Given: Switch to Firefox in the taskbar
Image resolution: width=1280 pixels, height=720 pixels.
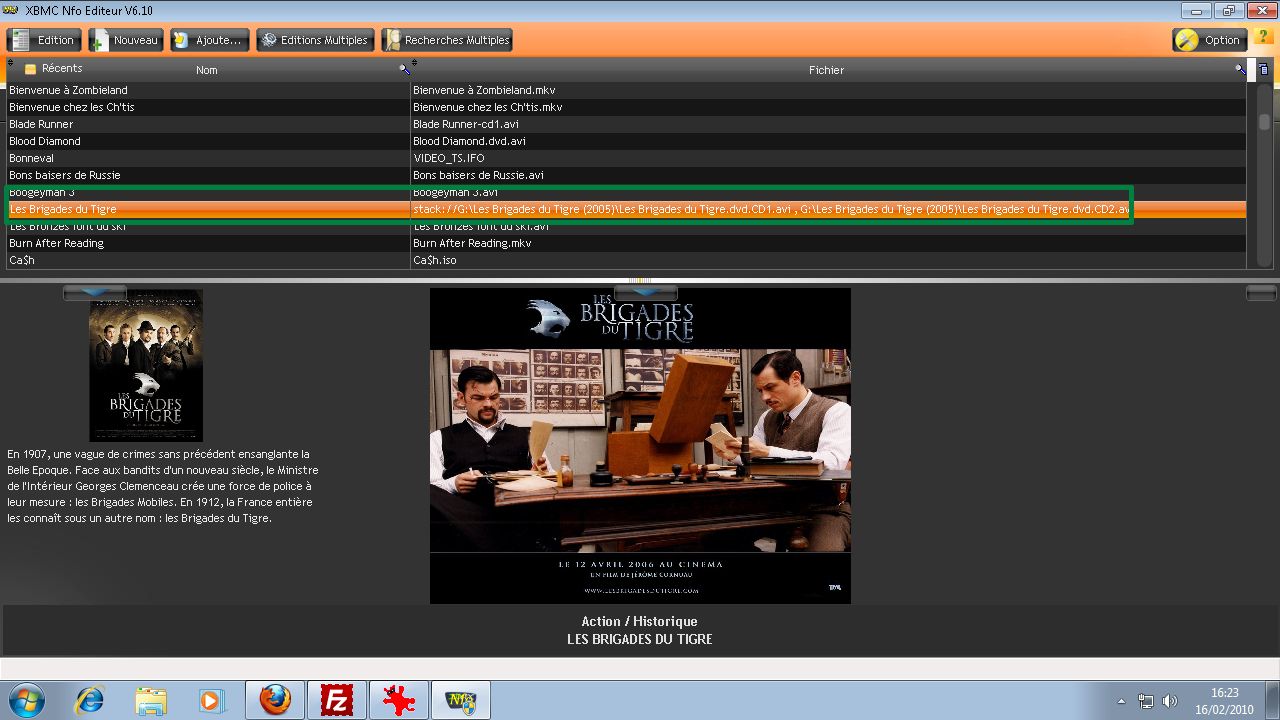Looking at the screenshot, I should pyautogui.click(x=275, y=700).
